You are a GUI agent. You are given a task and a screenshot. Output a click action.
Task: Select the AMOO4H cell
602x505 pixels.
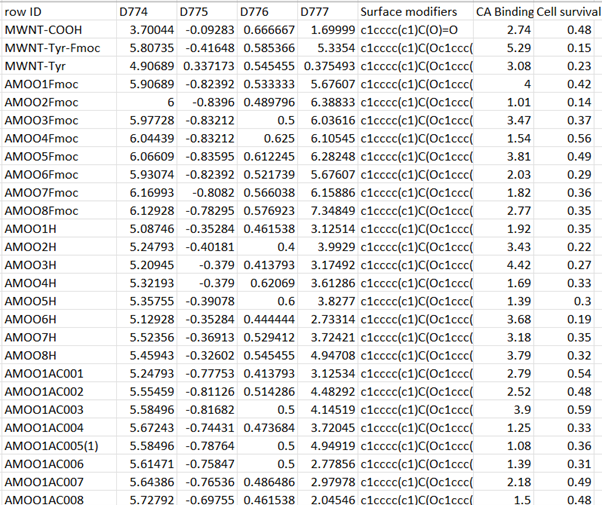59,283
